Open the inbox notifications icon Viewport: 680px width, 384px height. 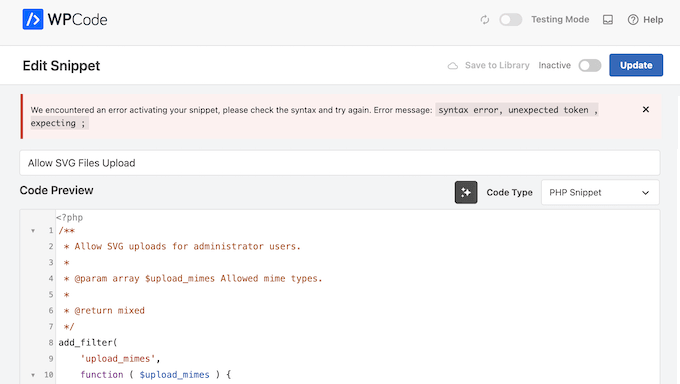(608, 20)
